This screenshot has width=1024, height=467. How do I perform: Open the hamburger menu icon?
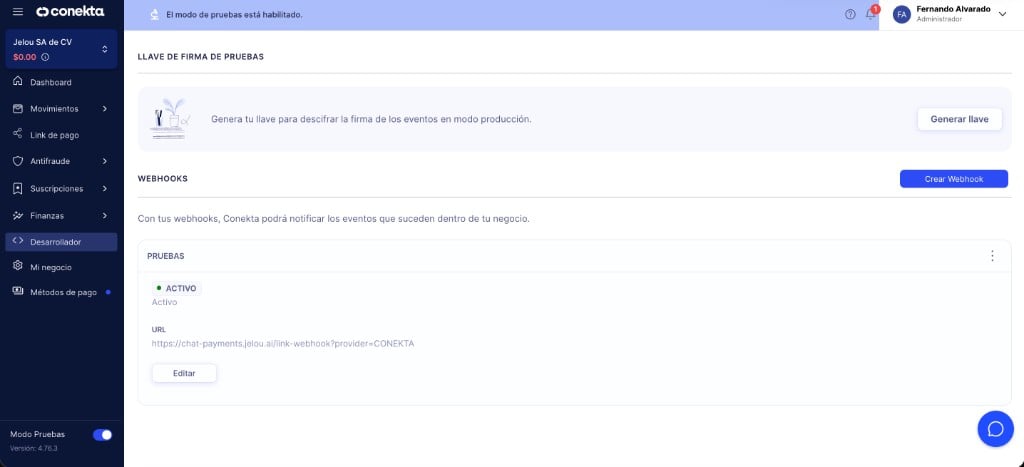18,12
